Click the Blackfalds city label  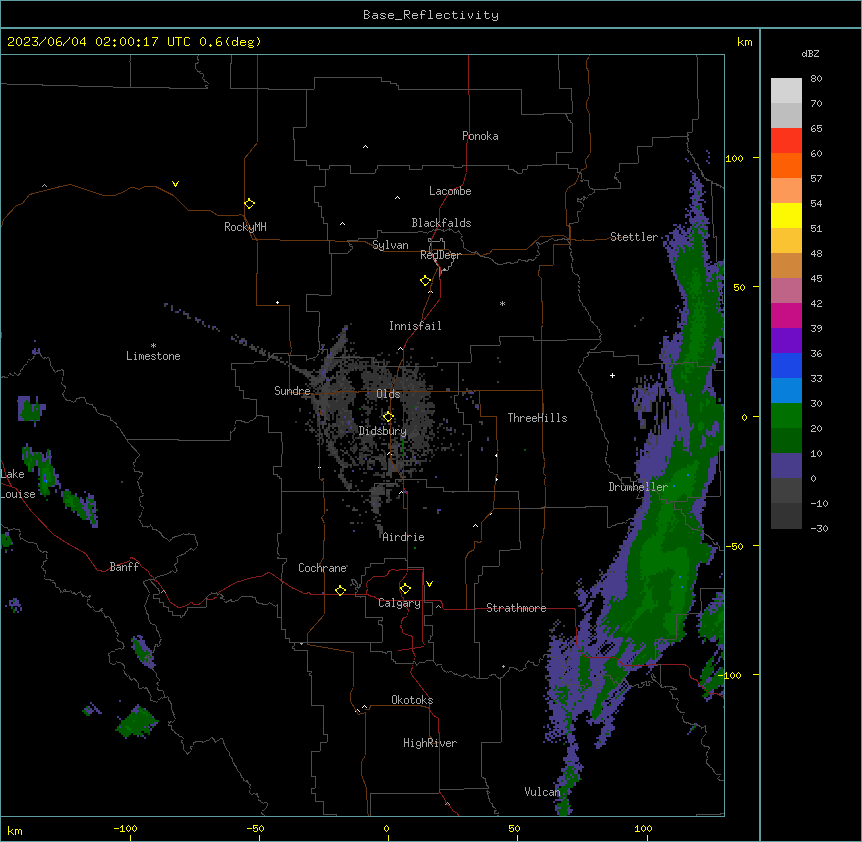(441, 223)
